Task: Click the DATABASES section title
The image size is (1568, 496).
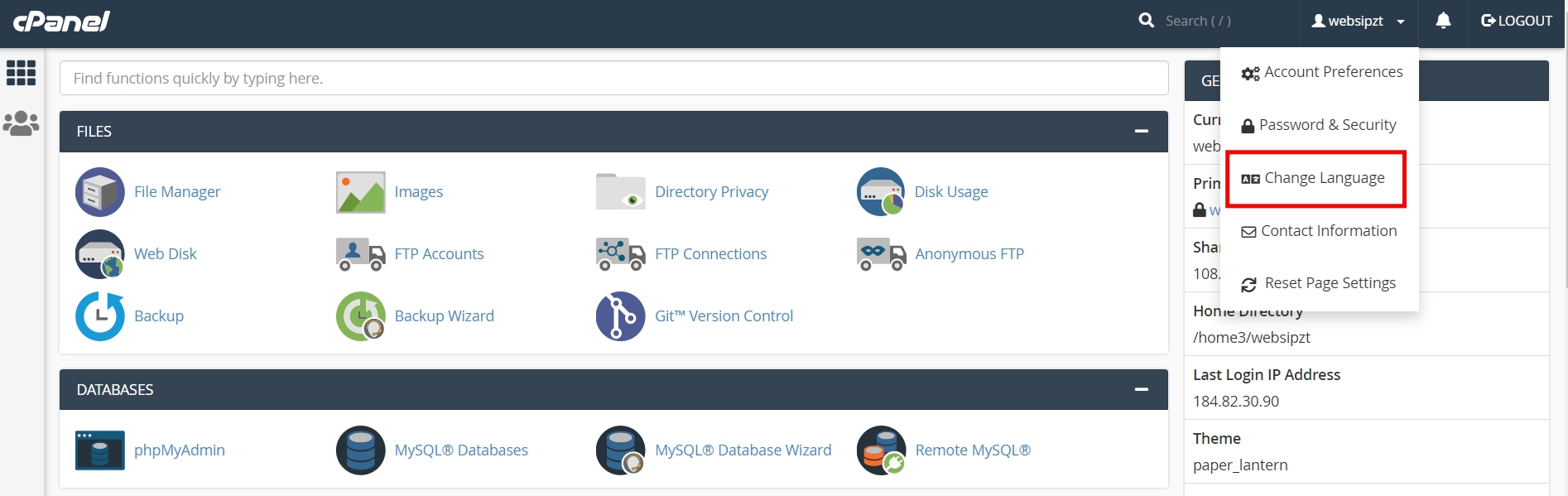Action: (115, 390)
